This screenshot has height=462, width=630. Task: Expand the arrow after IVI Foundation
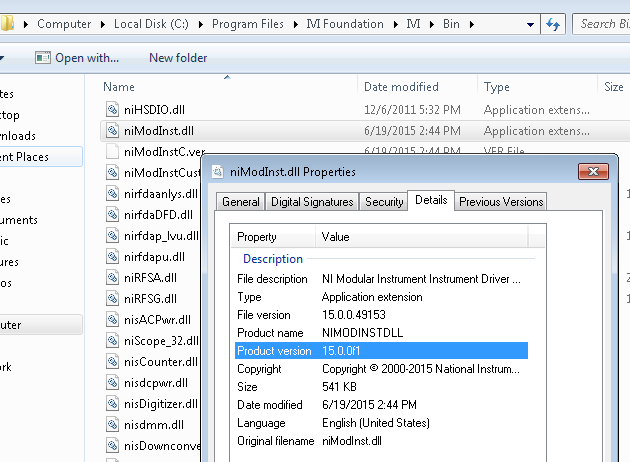396,25
